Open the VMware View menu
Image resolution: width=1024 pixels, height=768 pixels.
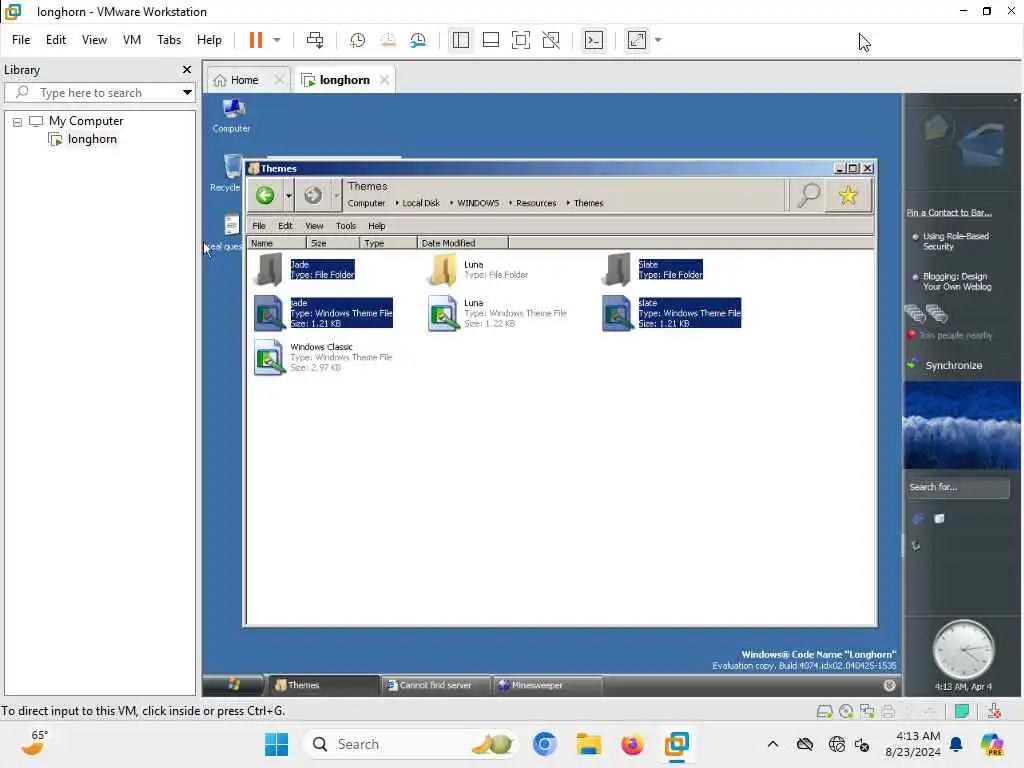(x=94, y=40)
